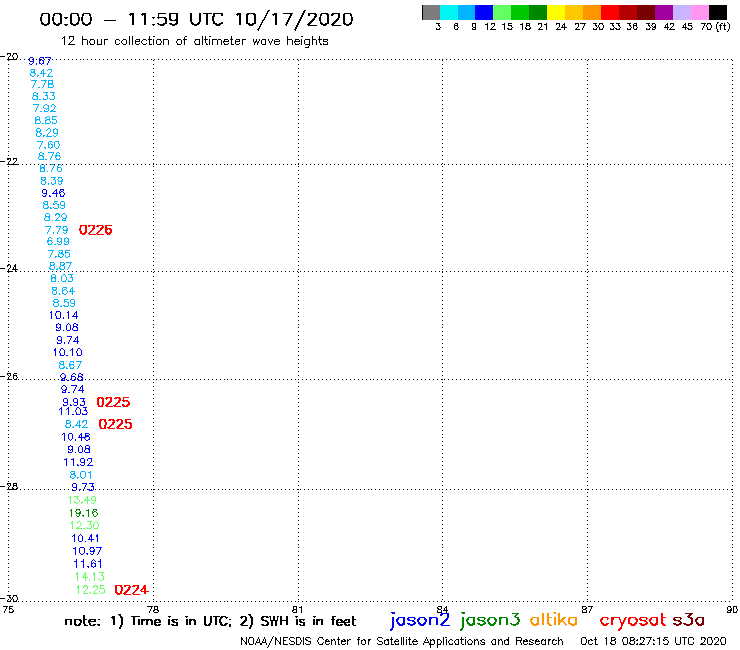Viewport: 740px width, 650px height.
Task: Click the yellow swatch in the color legend
Action: point(556,12)
